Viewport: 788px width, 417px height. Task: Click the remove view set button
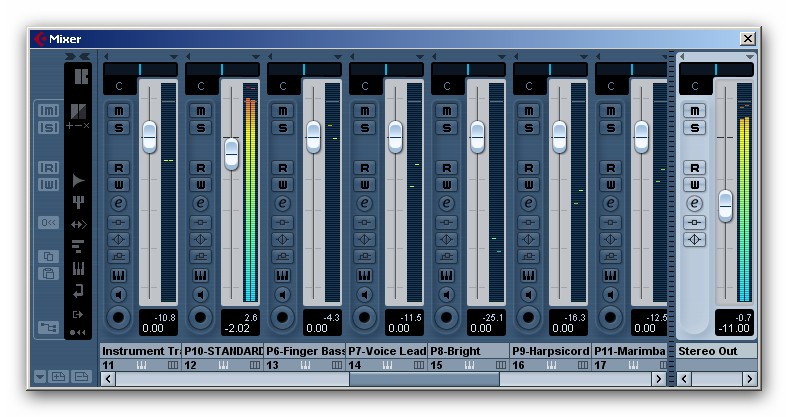(81, 376)
